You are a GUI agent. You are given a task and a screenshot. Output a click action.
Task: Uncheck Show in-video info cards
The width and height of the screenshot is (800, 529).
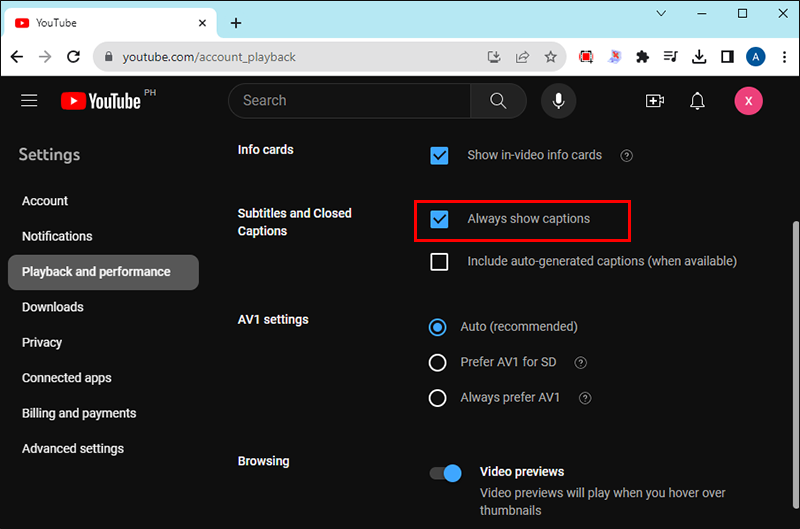coord(439,156)
